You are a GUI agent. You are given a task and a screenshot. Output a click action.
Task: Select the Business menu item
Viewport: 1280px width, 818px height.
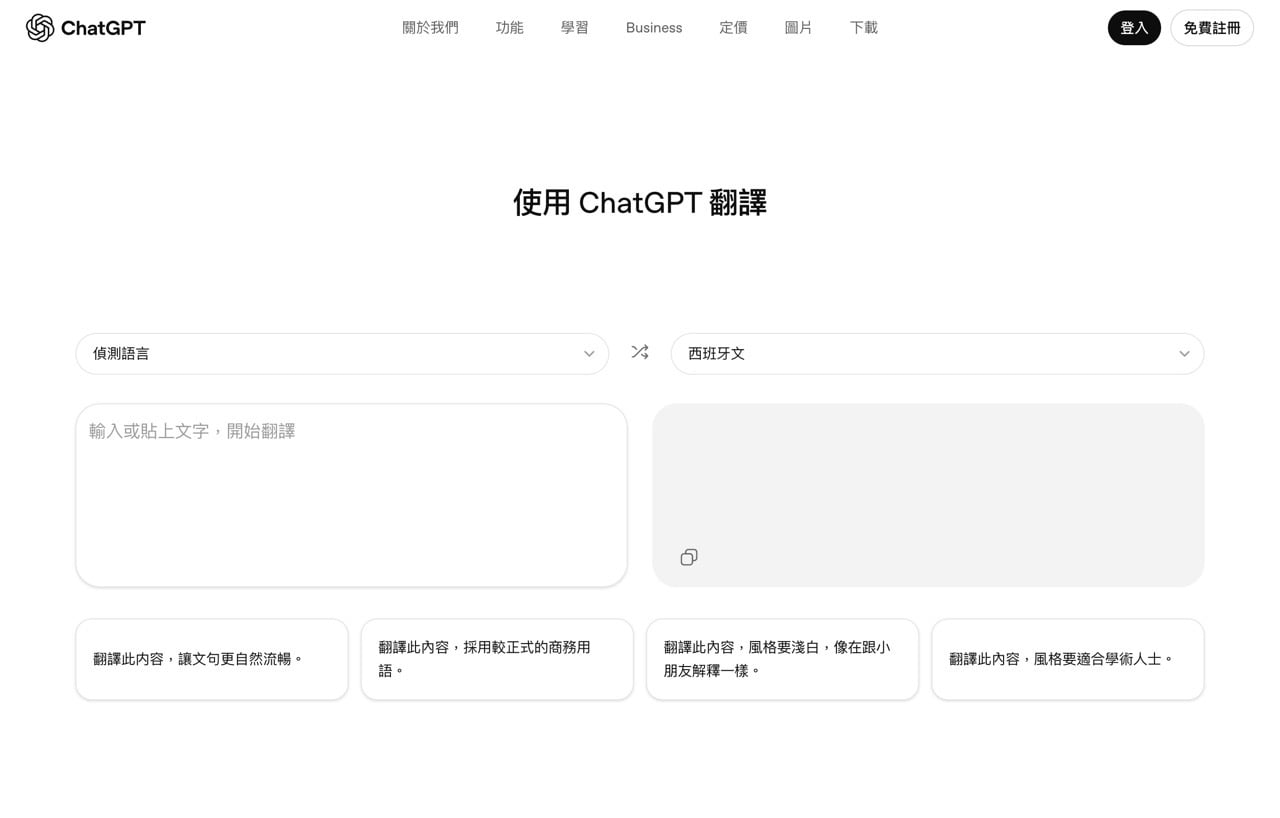pos(653,27)
